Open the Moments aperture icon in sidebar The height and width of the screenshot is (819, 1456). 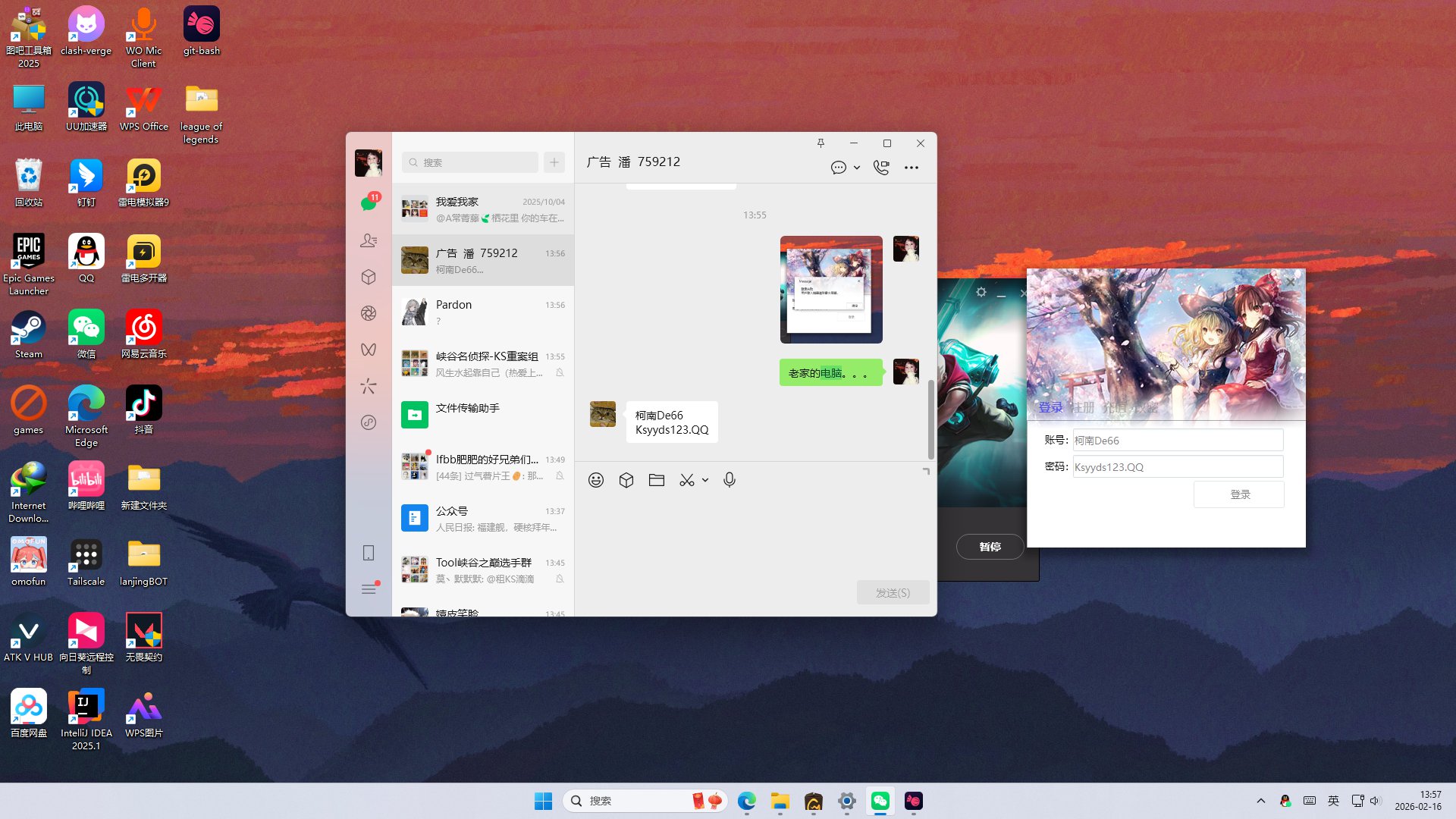369,313
